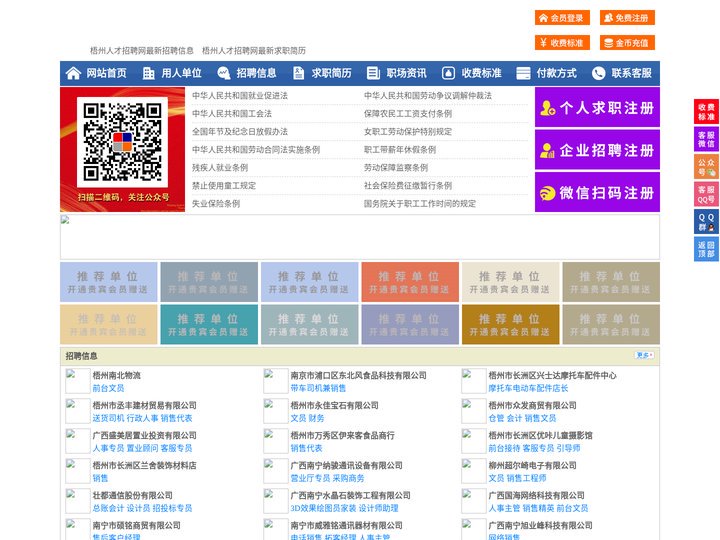Screen dimensions: 720x540
Task: Open company 梧州市众发商贸有限公司
Action: click(x=532, y=405)
